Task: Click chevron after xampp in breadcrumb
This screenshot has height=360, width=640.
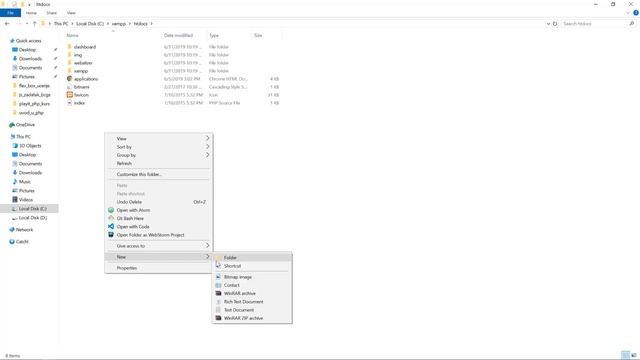Action: click(x=130, y=24)
